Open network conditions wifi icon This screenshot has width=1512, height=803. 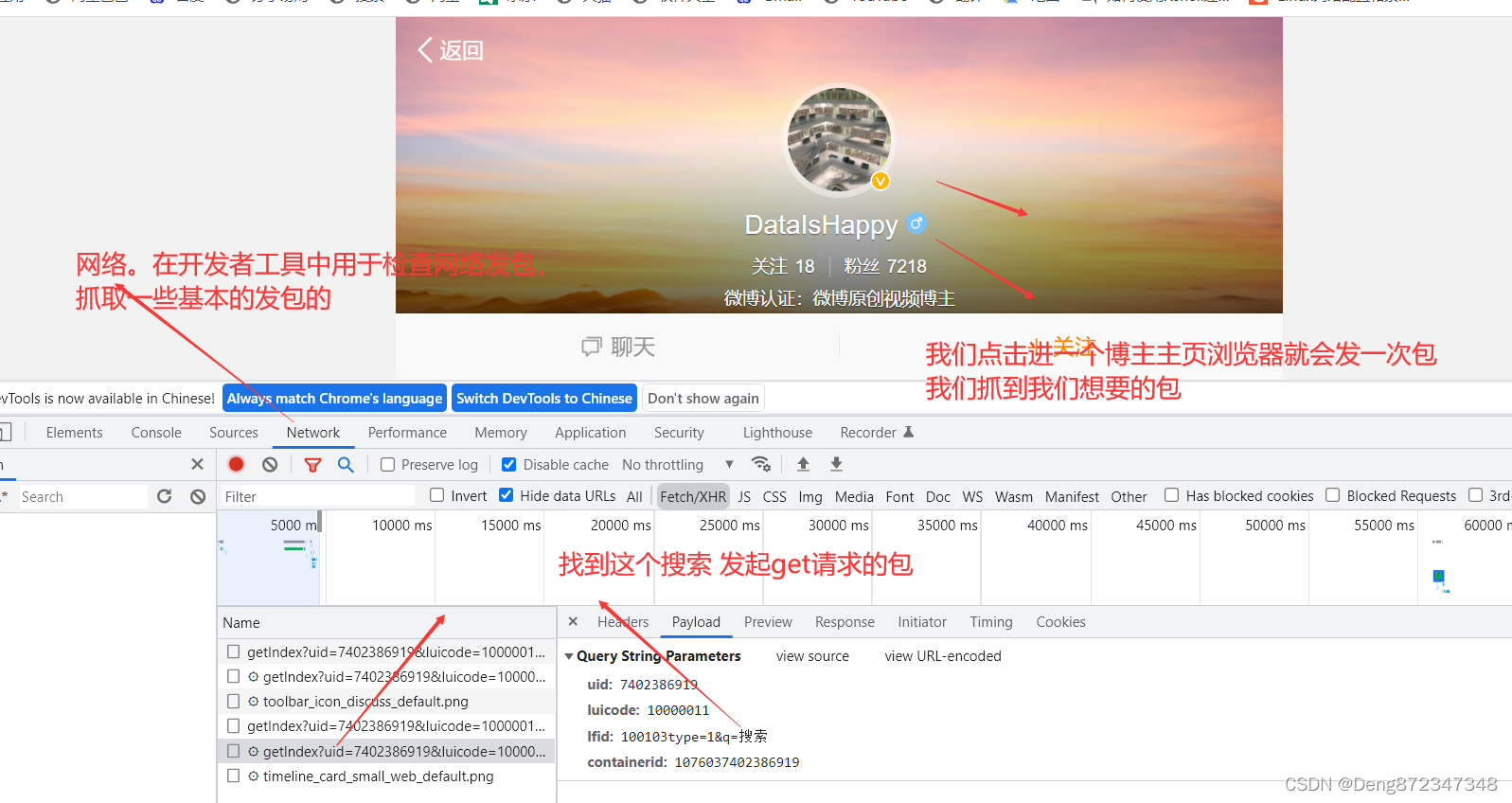[x=760, y=464]
